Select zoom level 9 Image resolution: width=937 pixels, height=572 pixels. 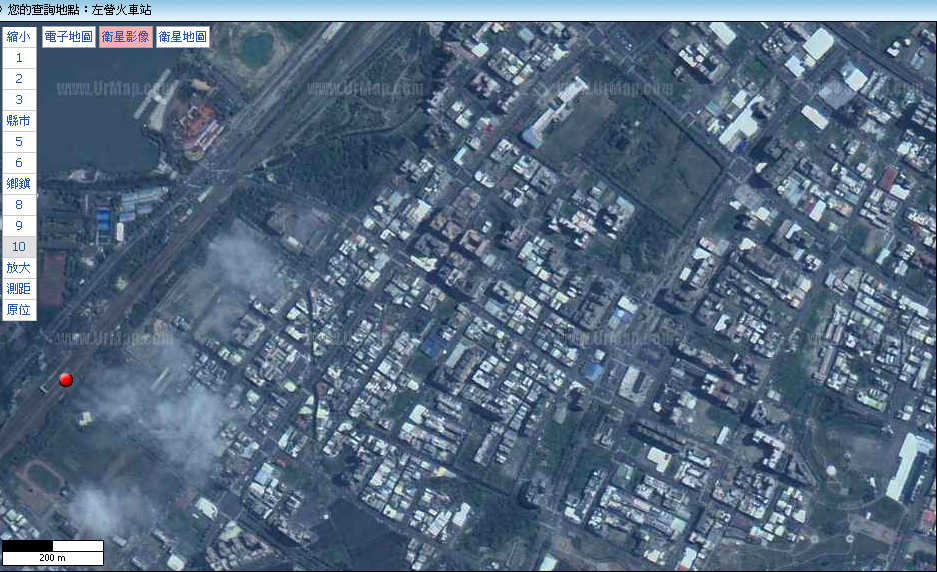[x=19, y=226]
